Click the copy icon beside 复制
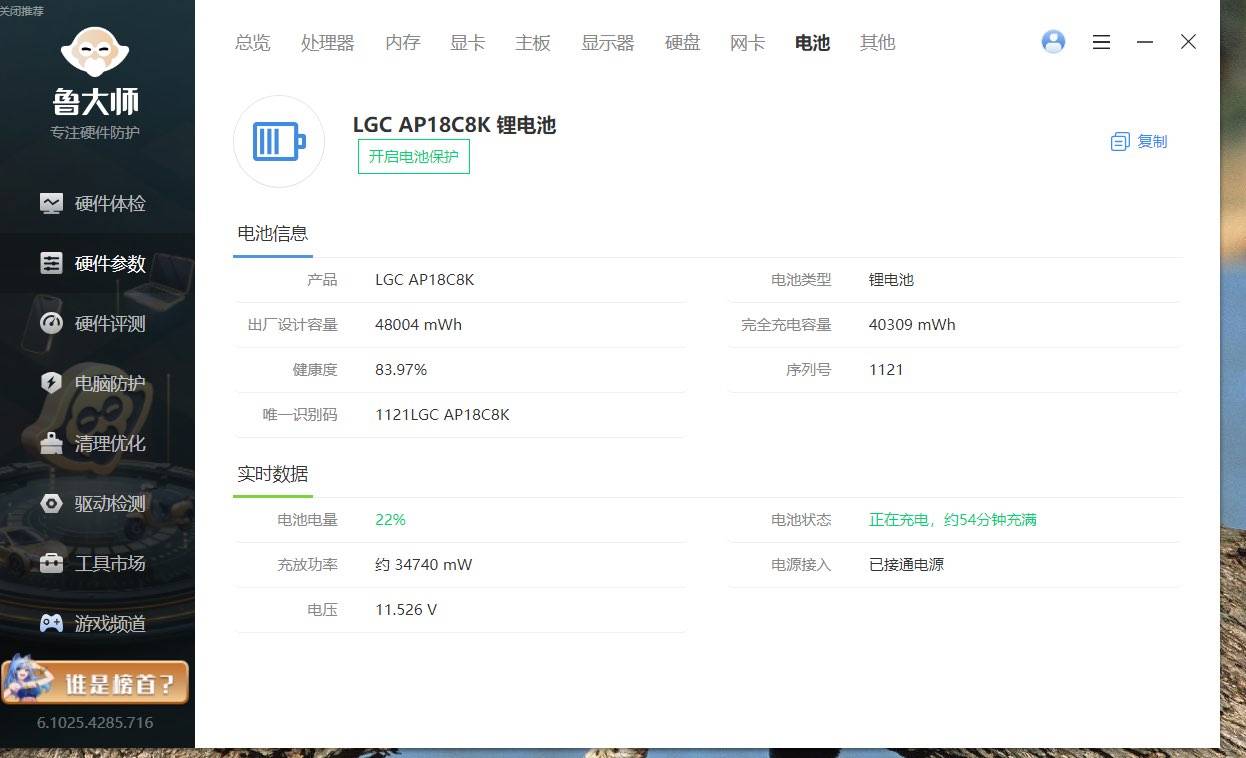This screenshot has height=758, width=1246. [1120, 142]
